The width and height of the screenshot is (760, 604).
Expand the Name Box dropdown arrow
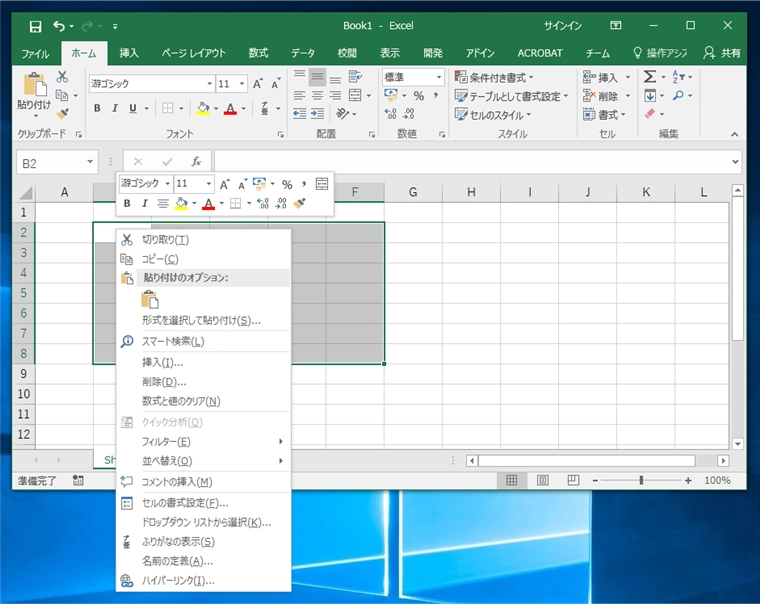point(90,162)
